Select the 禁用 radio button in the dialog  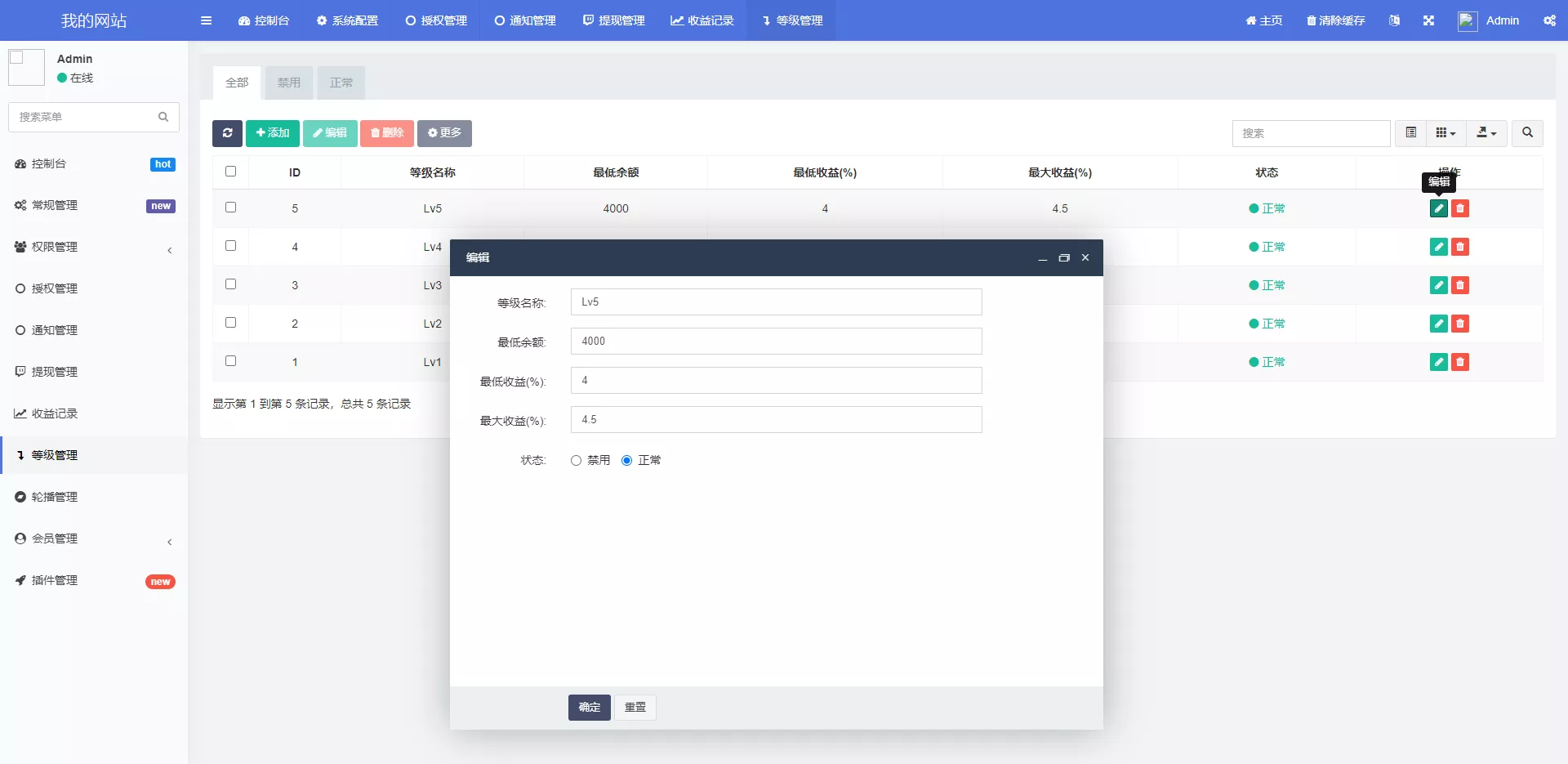pyautogui.click(x=577, y=461)
